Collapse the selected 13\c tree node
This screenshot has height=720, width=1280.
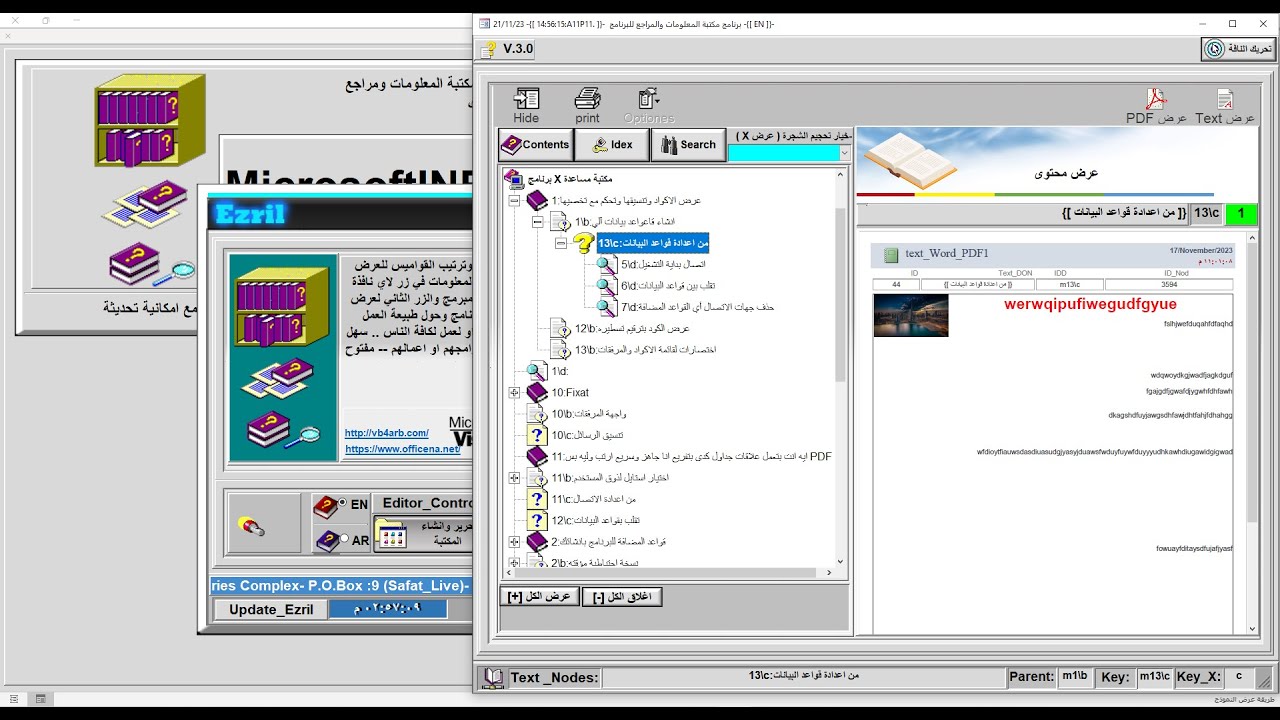click(x=561, y=243)
